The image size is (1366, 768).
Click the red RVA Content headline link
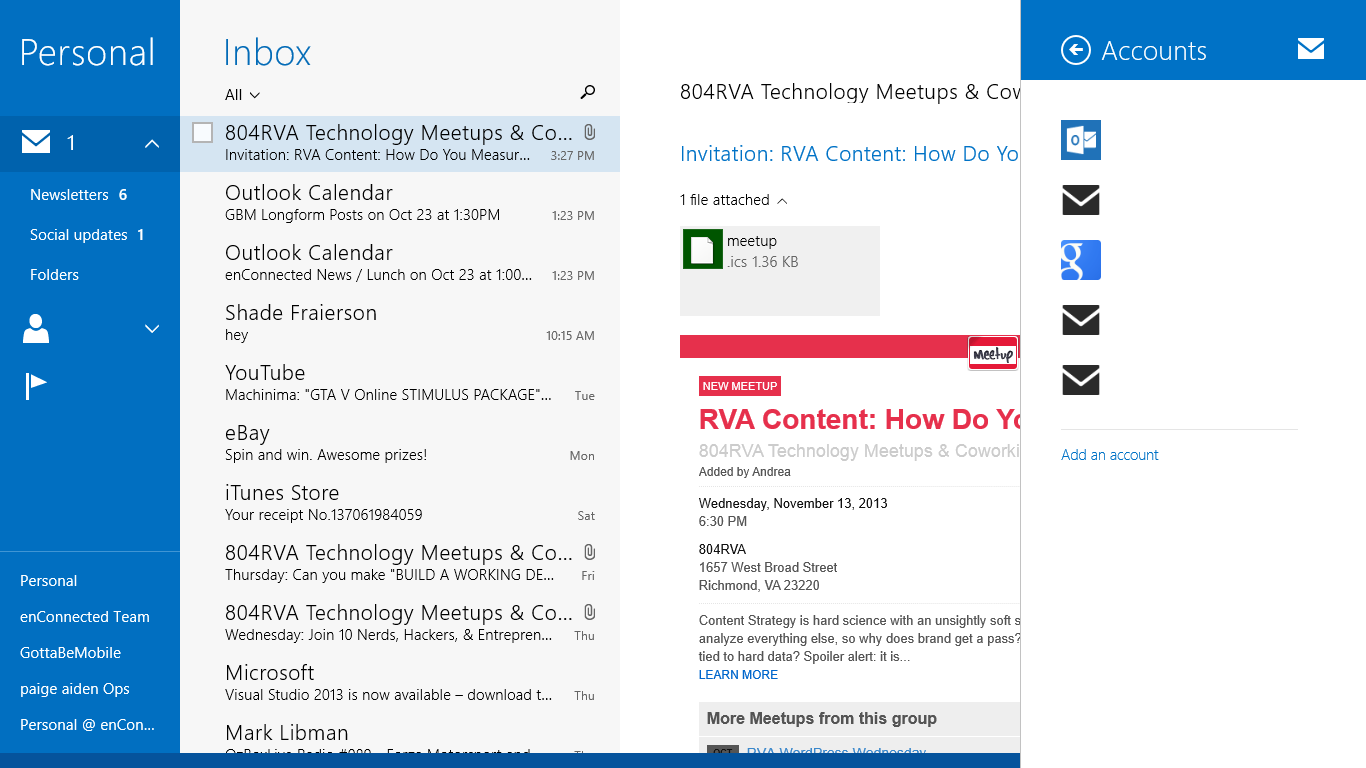859,419
